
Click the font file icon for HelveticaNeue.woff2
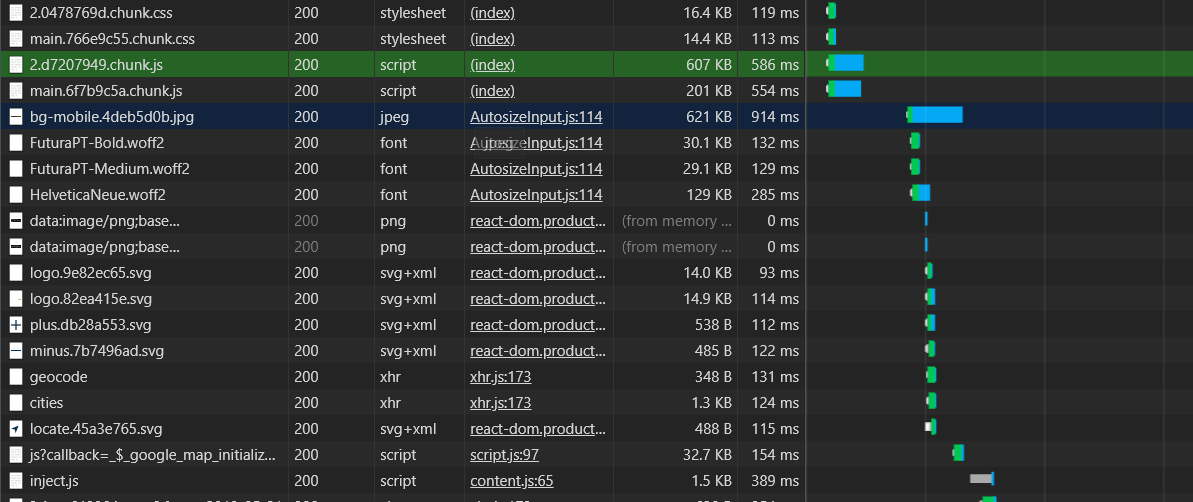(16, 195)
